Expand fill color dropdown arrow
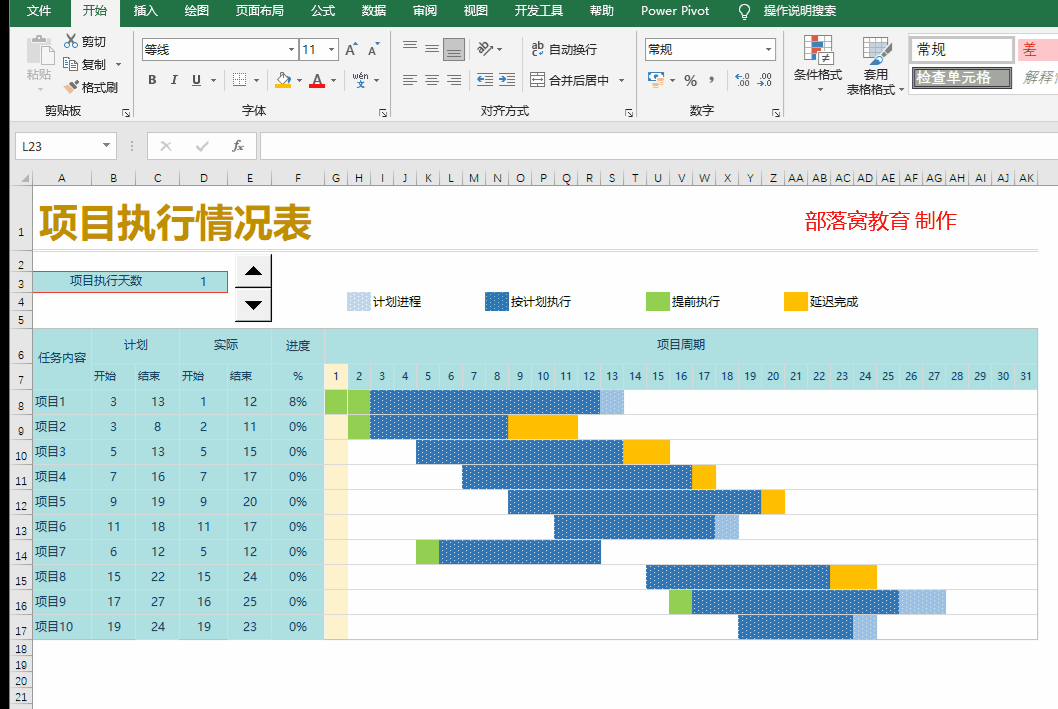The width and height of the screenshot is (1058, 709). (x=300, y=80)
